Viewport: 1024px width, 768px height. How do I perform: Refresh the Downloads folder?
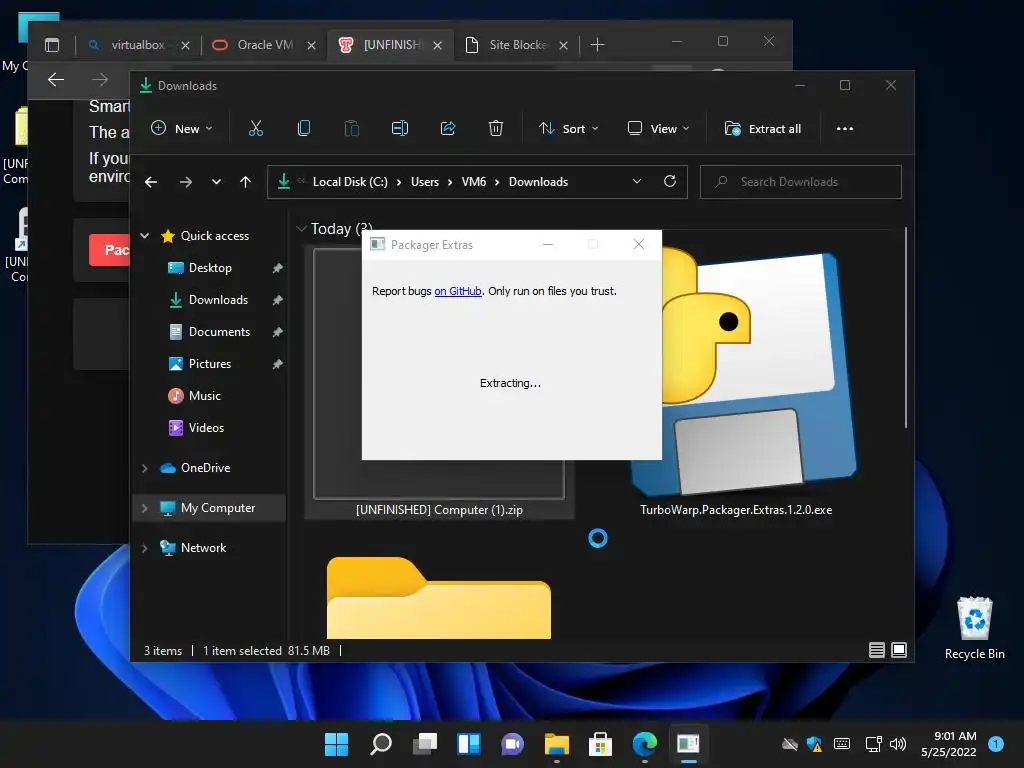coord(669,182)
